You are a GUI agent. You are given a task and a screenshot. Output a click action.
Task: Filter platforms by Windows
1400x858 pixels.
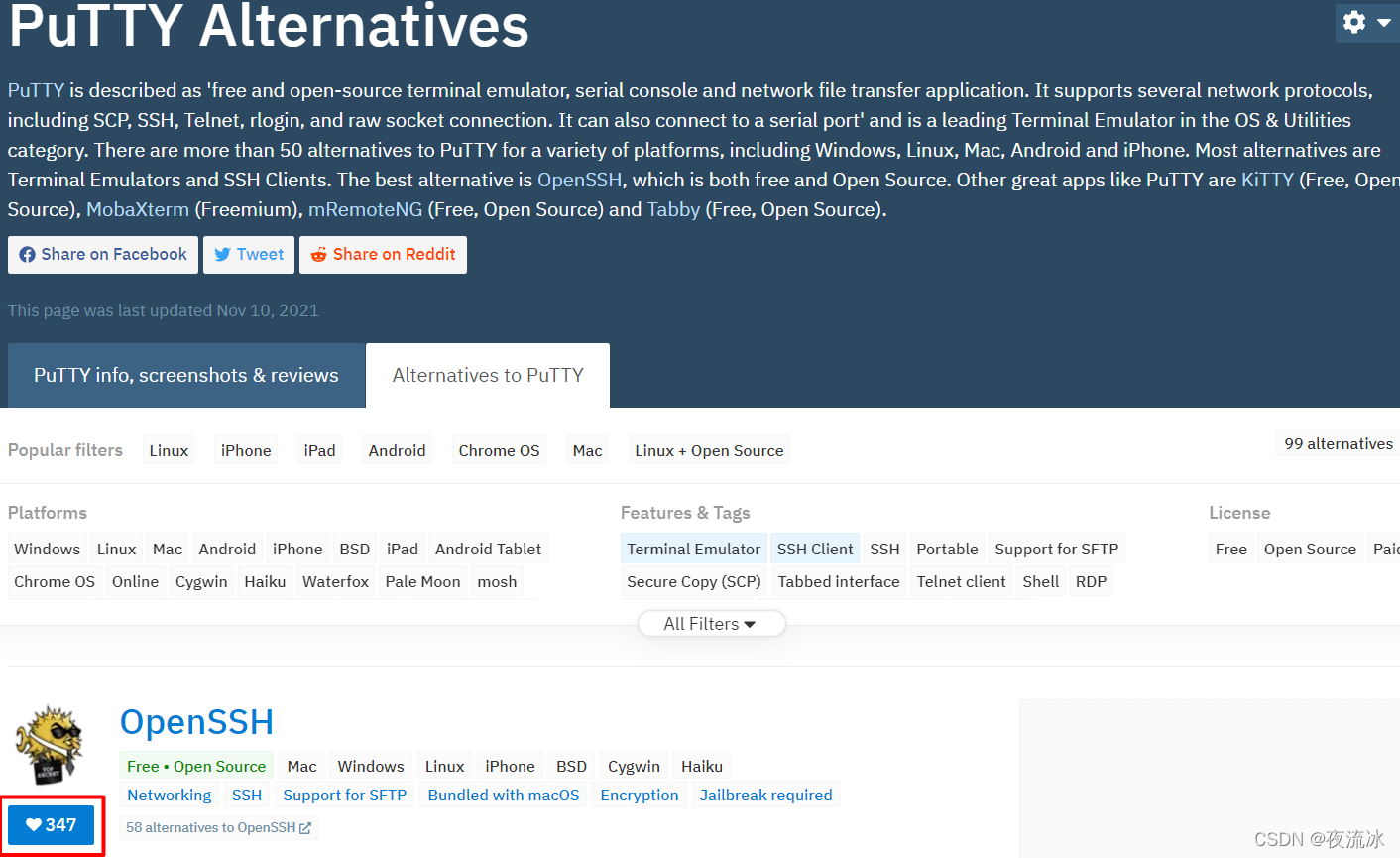[x=47, y=549]
